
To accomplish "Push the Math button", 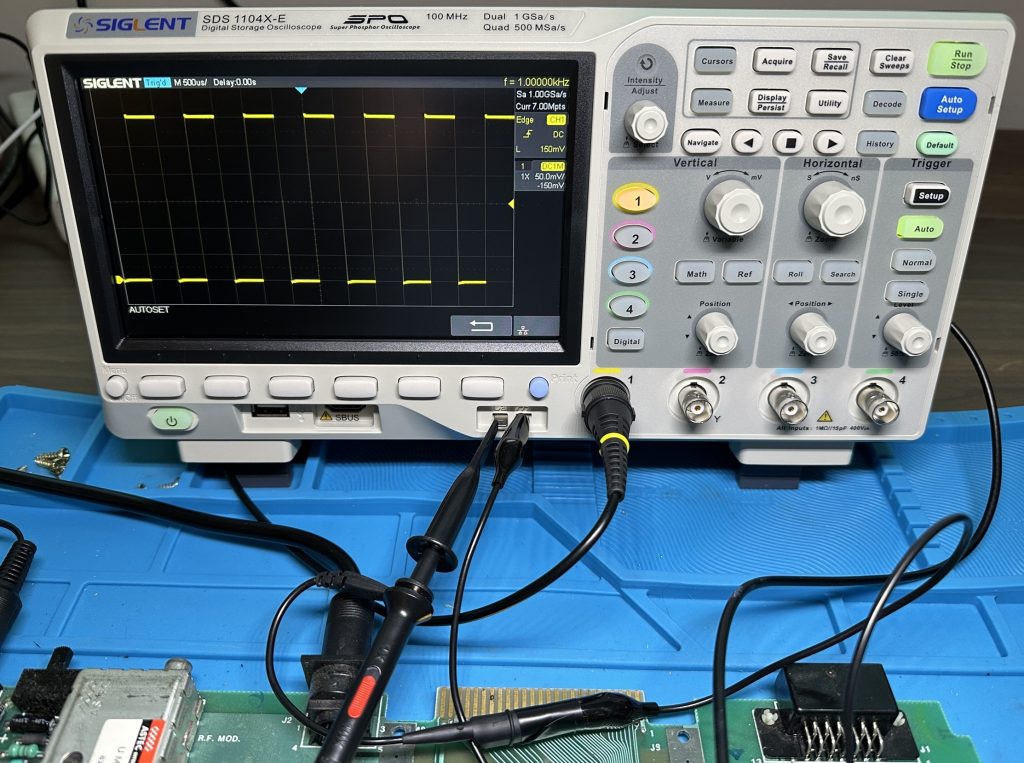I will tap(696, 273).
